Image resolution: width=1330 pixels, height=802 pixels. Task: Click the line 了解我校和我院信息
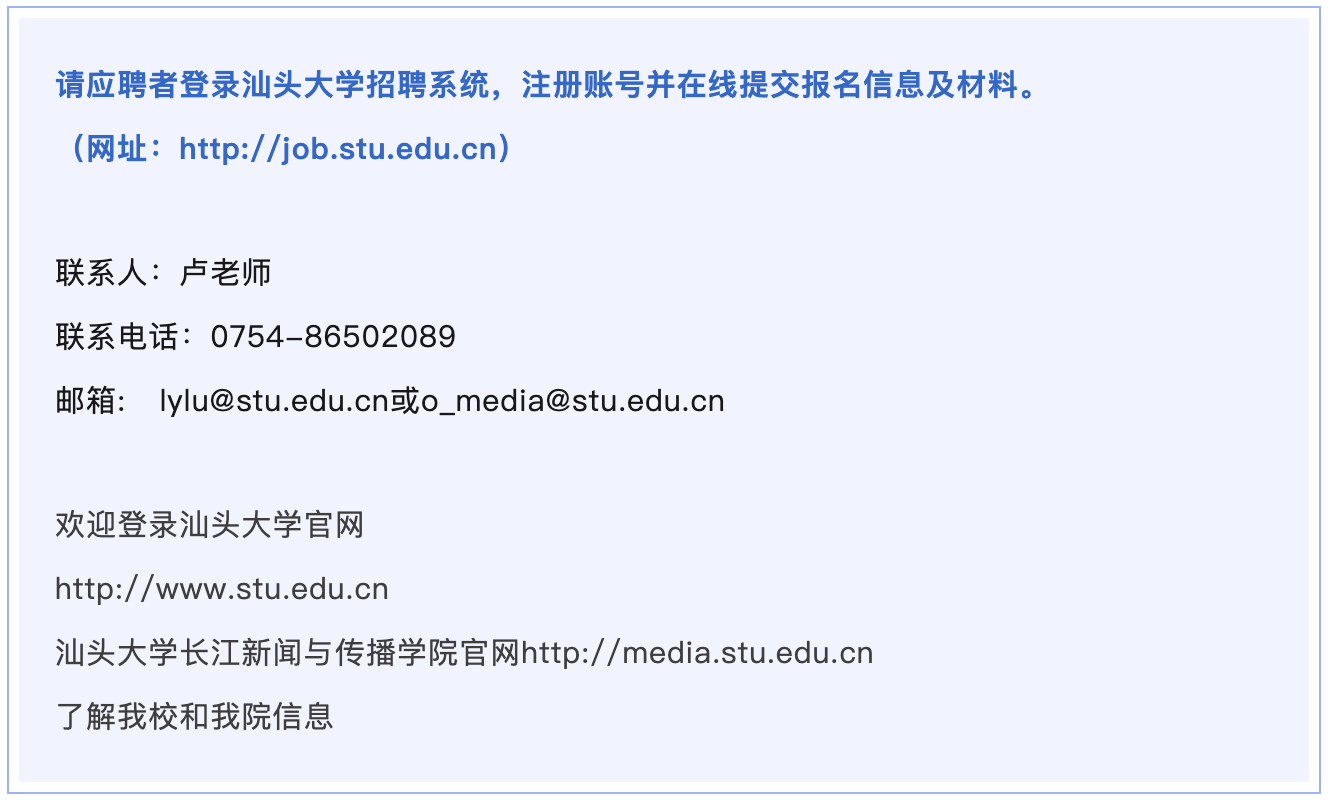[194, 717]
